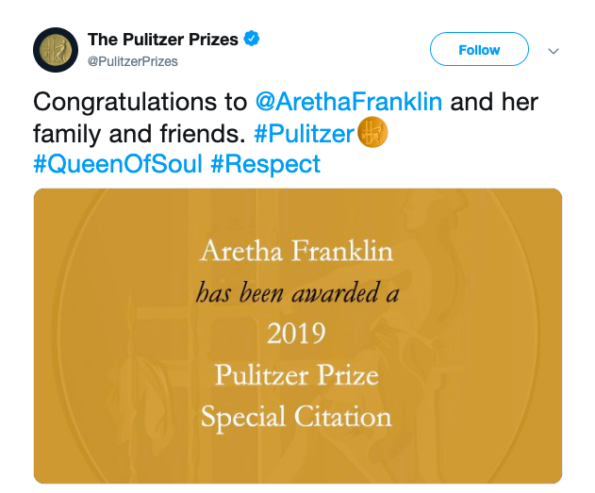Open the #Respect hashtag
595x493 pixels.
pyautogui.click(x=265, y=164)
